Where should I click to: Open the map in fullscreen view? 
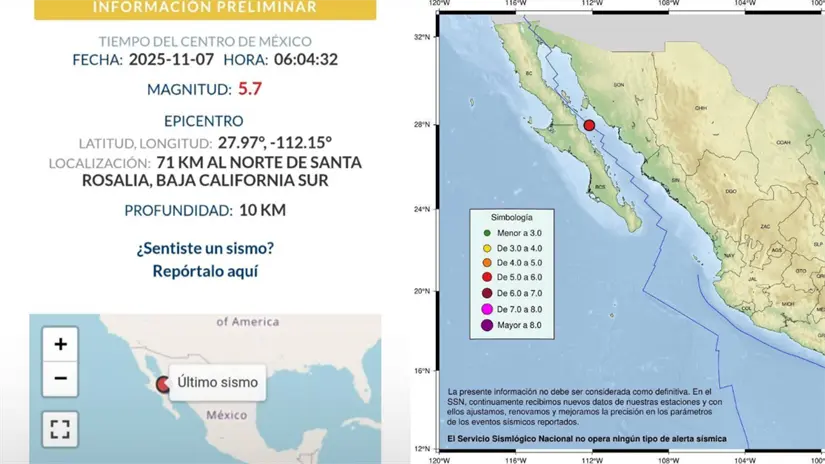click(60, 429)
